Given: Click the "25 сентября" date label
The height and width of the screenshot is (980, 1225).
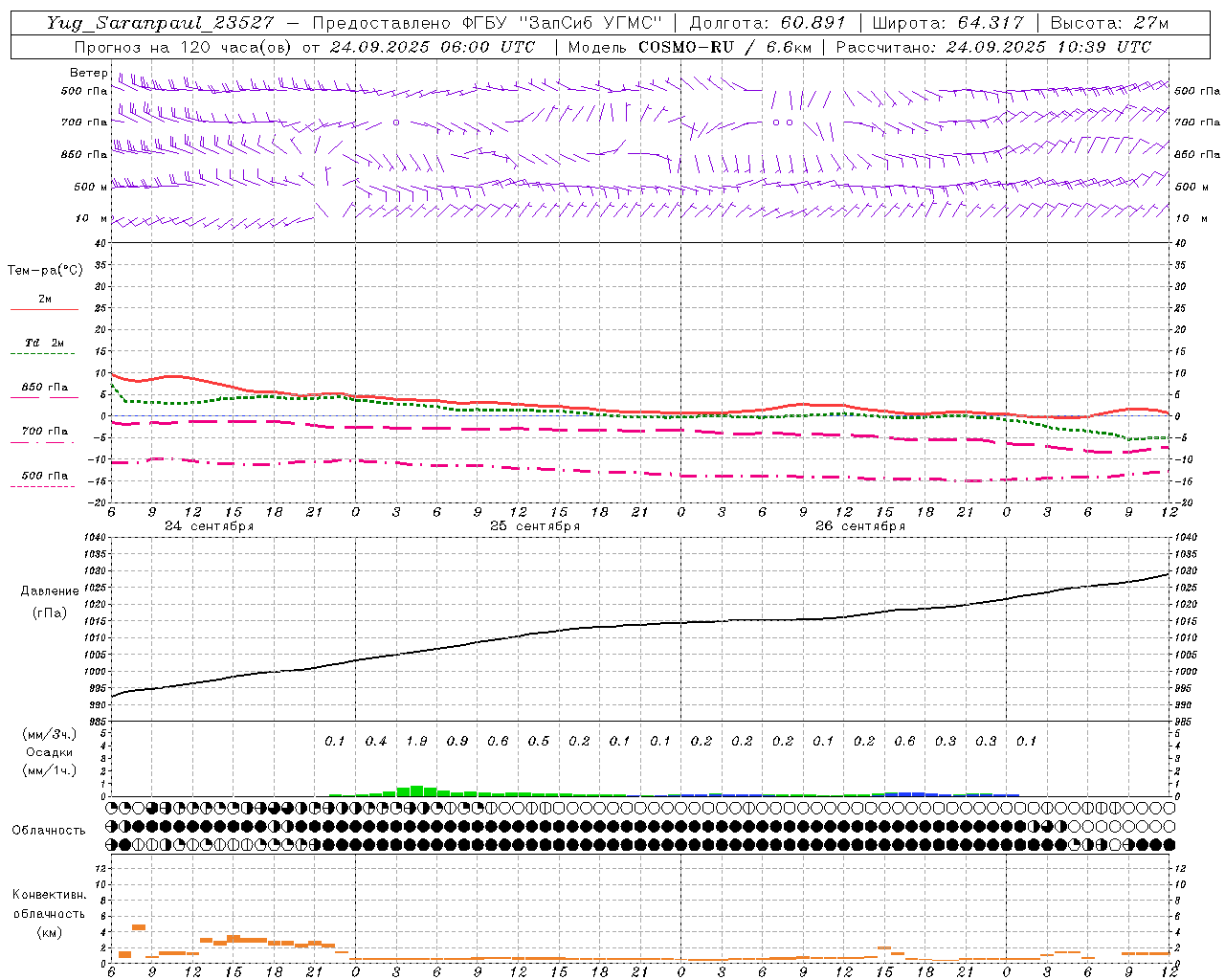Looking at the screenshot, I should click(534, 526).
